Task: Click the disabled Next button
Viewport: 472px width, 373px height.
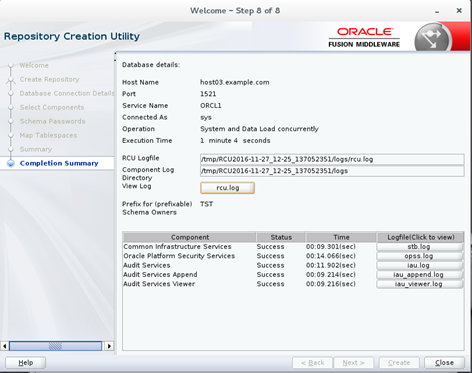Action: [x=353, y=363]
